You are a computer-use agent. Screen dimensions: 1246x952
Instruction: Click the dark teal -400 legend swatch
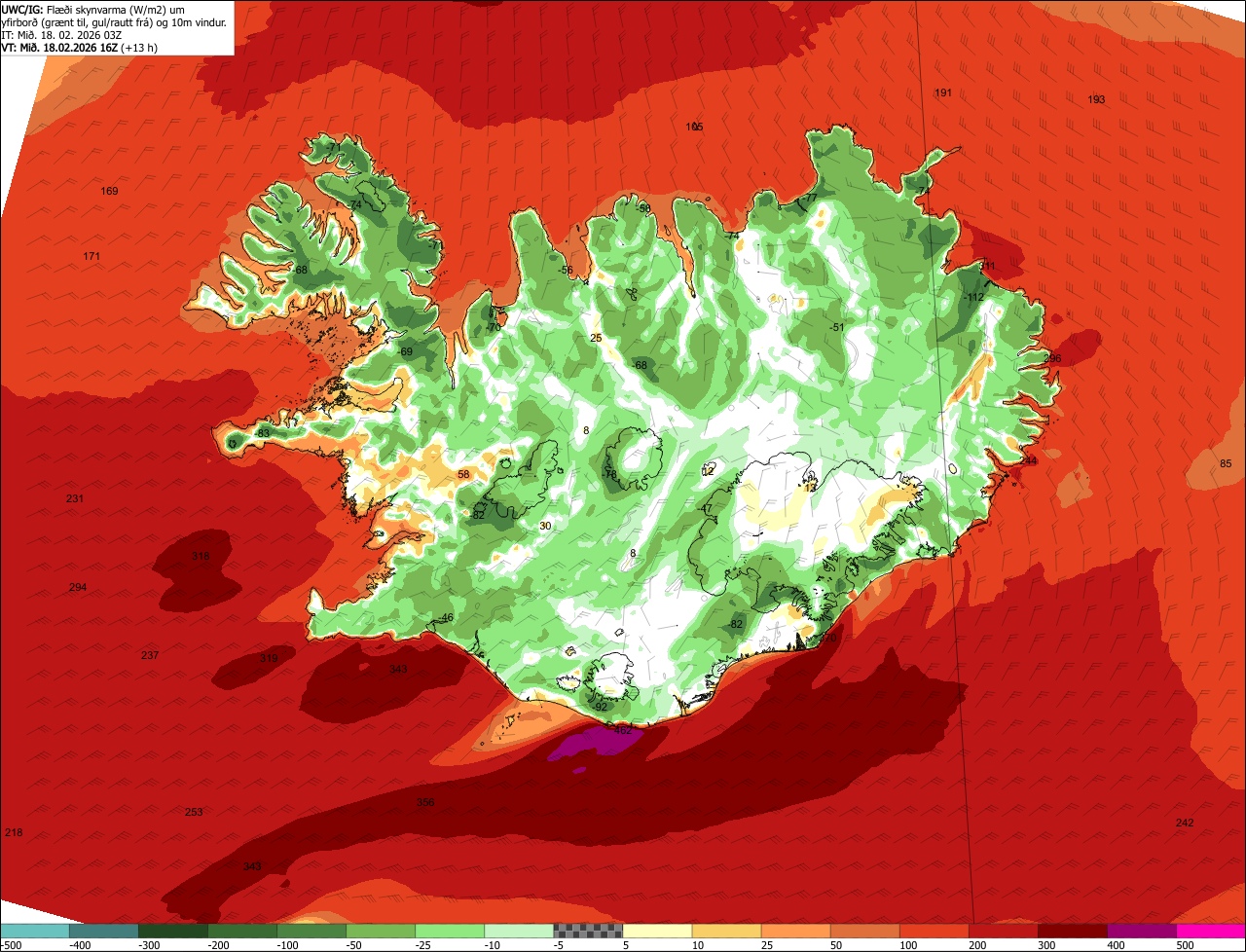pyautogui.click(x=104, y=931)
